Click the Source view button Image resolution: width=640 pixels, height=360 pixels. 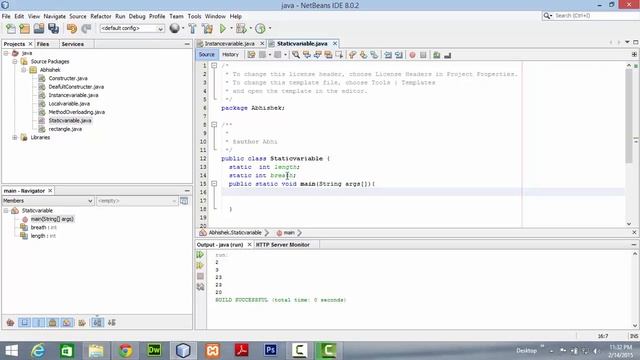pyautogui.click(x=207, y=55)
